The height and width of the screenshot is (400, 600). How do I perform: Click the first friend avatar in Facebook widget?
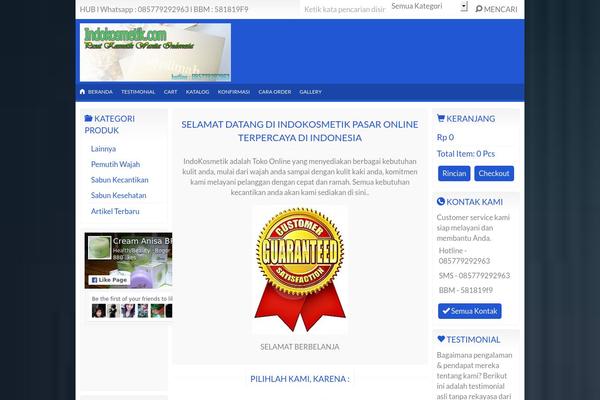coord(99,311)
